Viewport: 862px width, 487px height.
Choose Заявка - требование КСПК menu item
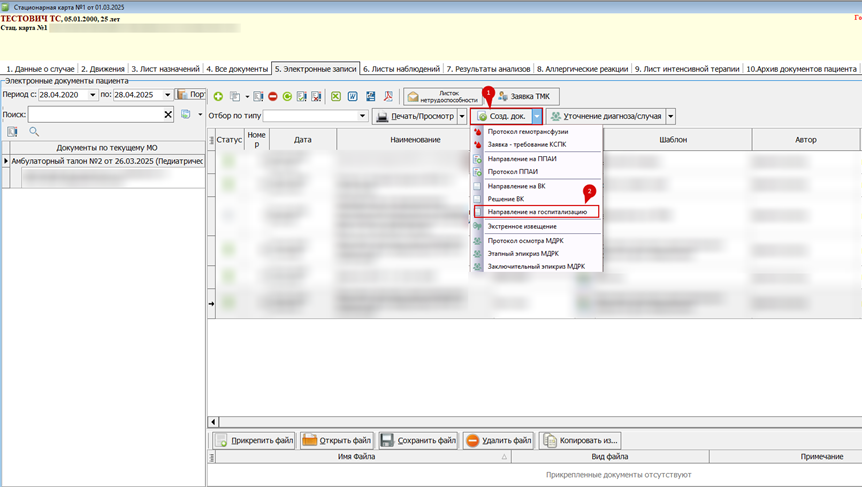point(537,145)
